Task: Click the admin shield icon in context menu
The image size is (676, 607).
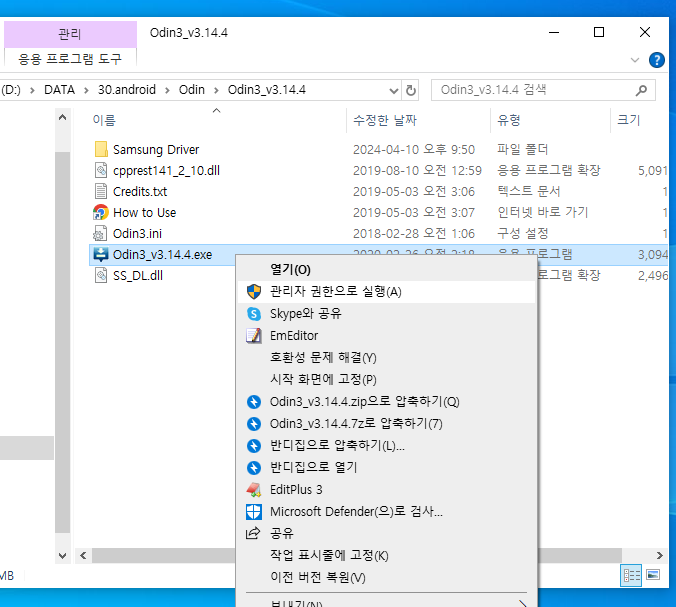Action: (x=254, y=291)
